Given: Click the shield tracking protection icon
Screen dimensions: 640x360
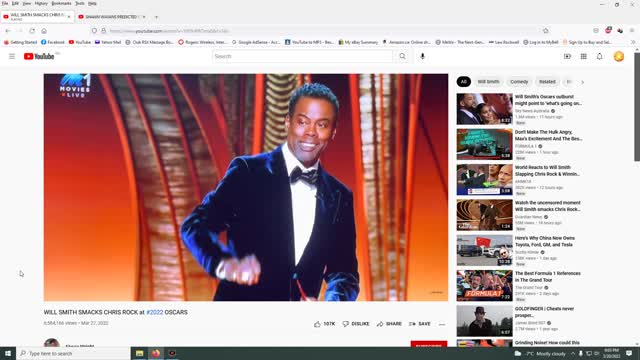Looking at the screenshot, I should (94, 31).
